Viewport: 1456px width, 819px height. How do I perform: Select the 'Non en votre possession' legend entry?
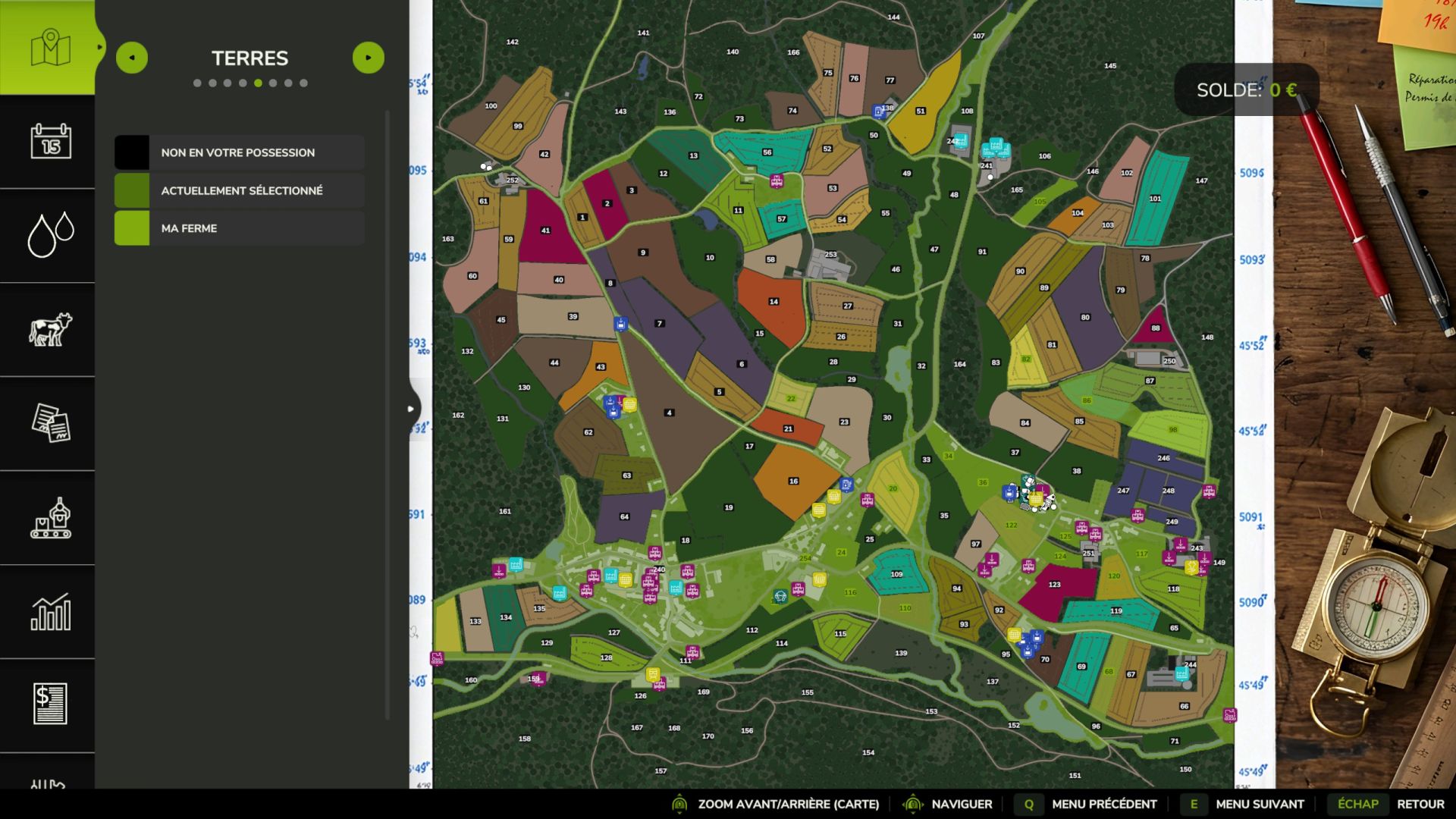coord(240,152)
